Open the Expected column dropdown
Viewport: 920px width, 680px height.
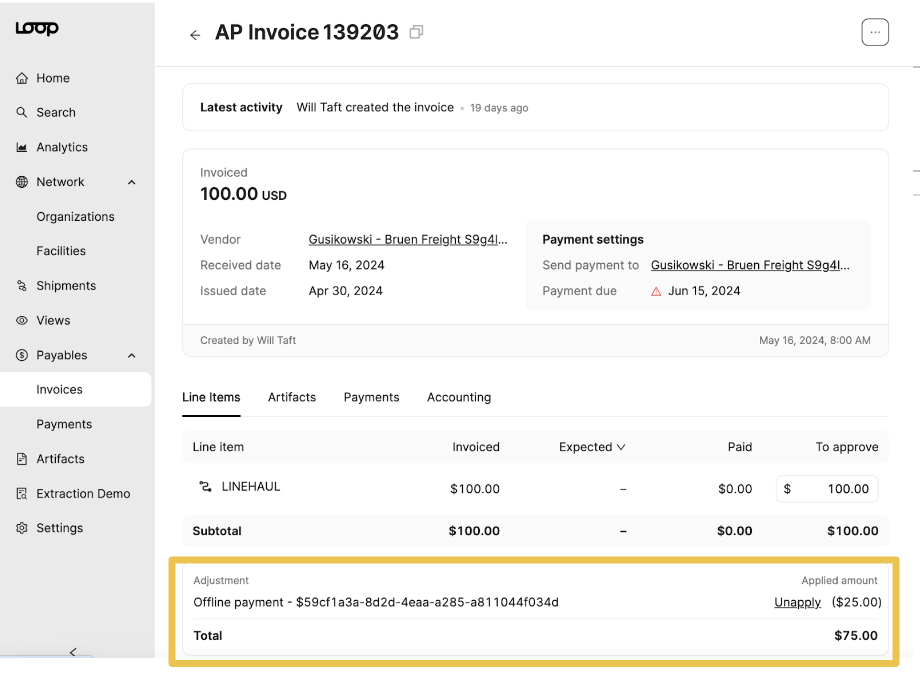592,447
